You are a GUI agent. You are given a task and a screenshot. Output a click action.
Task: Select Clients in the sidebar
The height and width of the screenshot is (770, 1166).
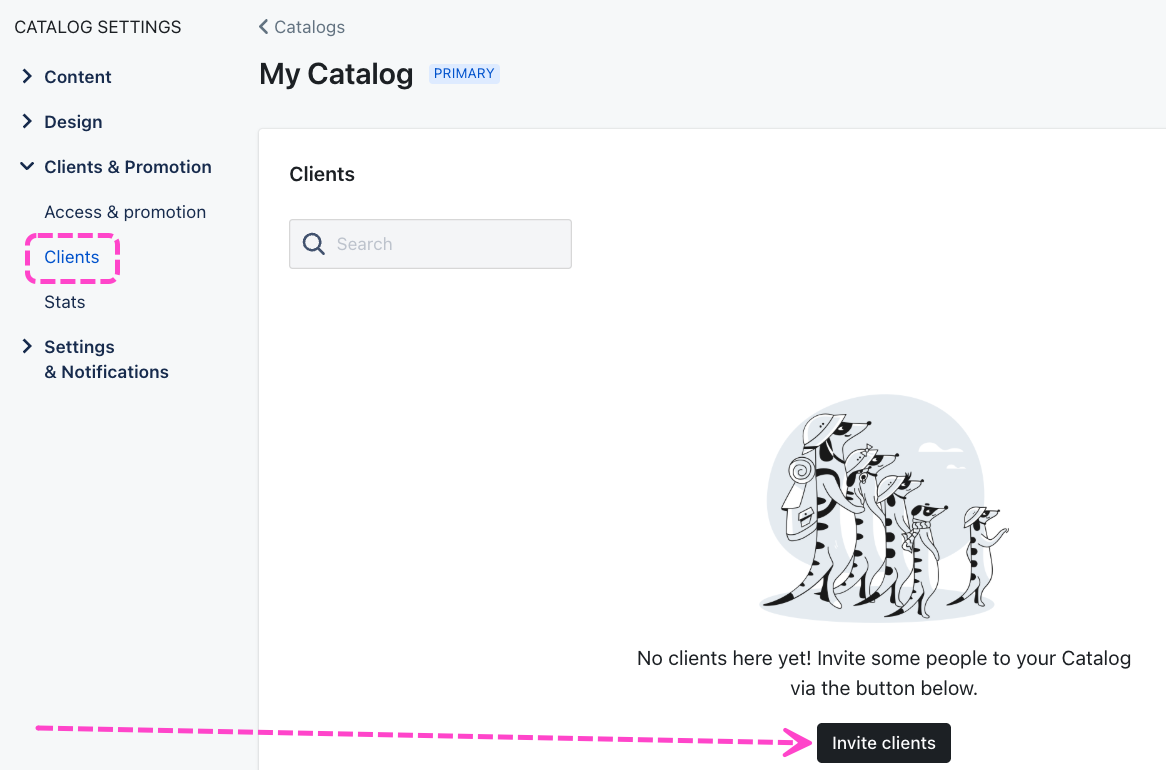tap(72, 257)
